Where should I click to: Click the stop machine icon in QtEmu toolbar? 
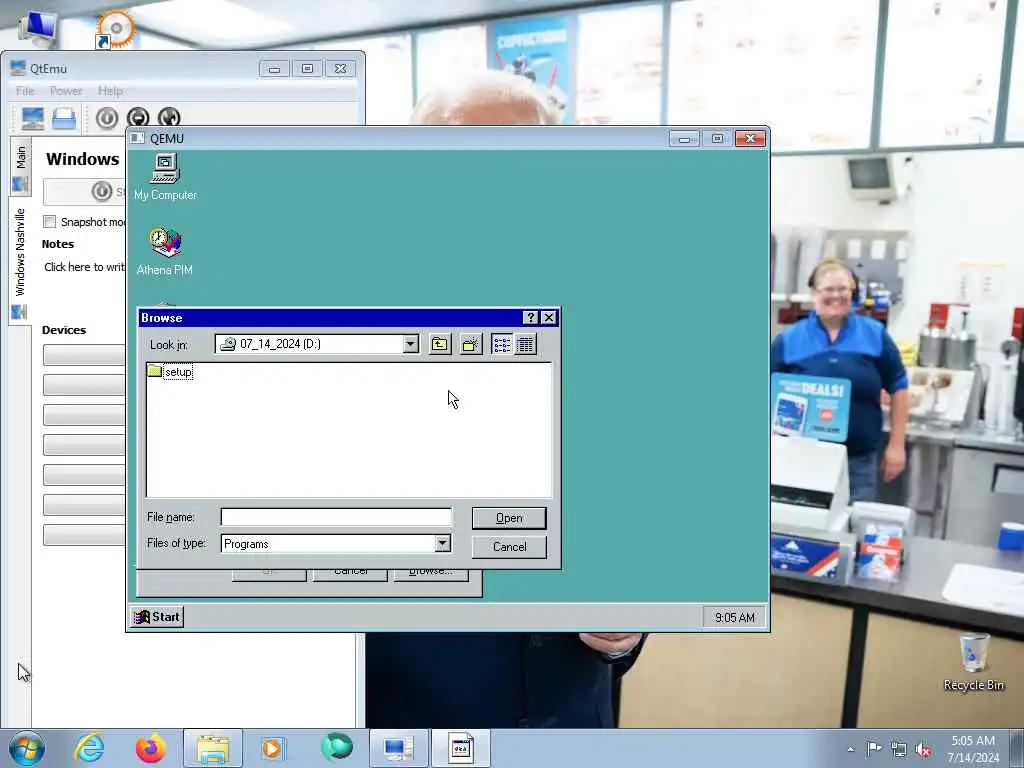point(138,118)
